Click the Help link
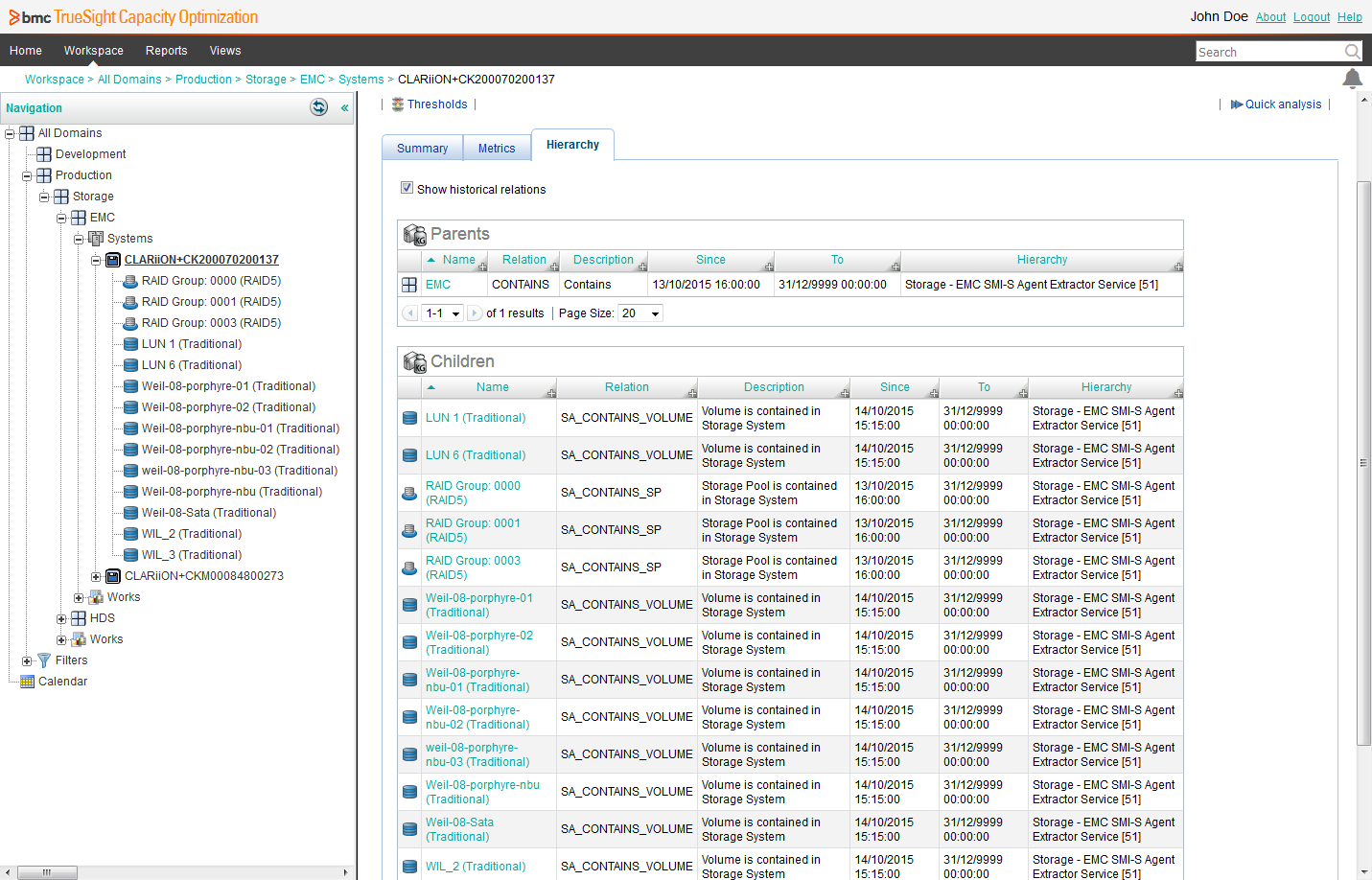Viewport: 1372px width, 880px height. click(1350, 17)
